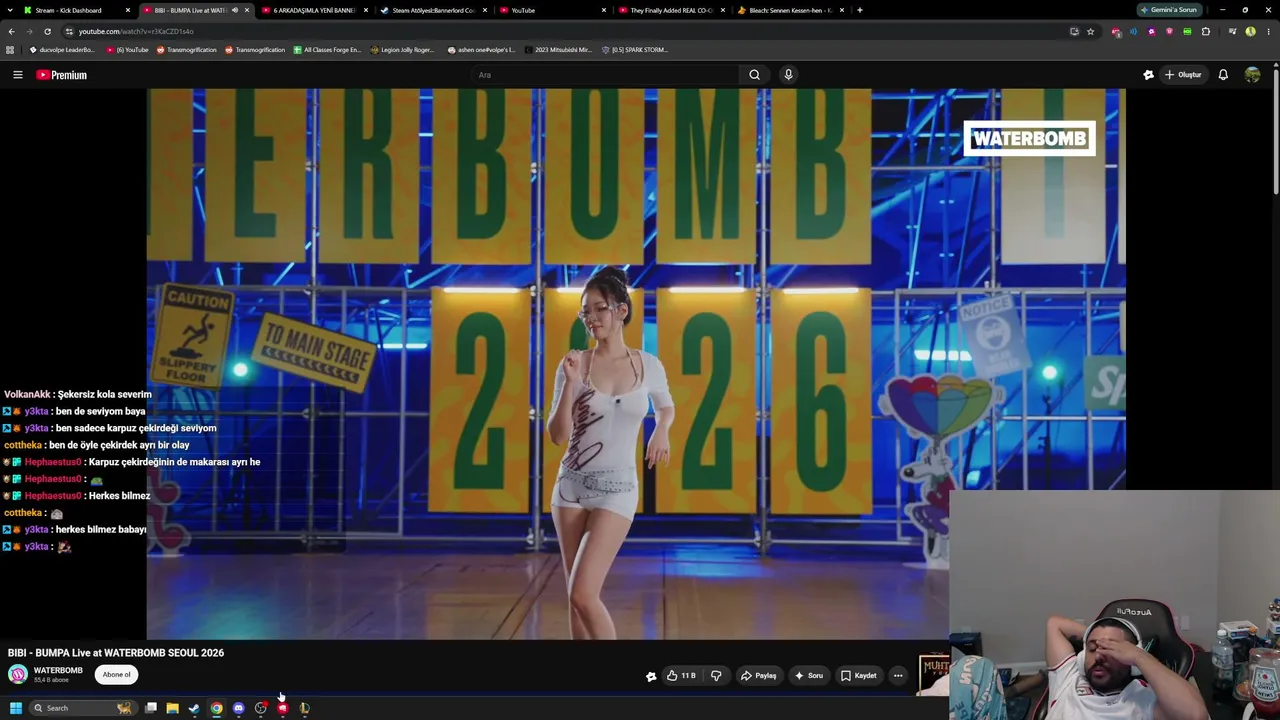The height and width of the screenshot is (720, 1280).
Task: Switch to They Finally Added REAL CO-OP tab
Action: (x=670, y=10)
